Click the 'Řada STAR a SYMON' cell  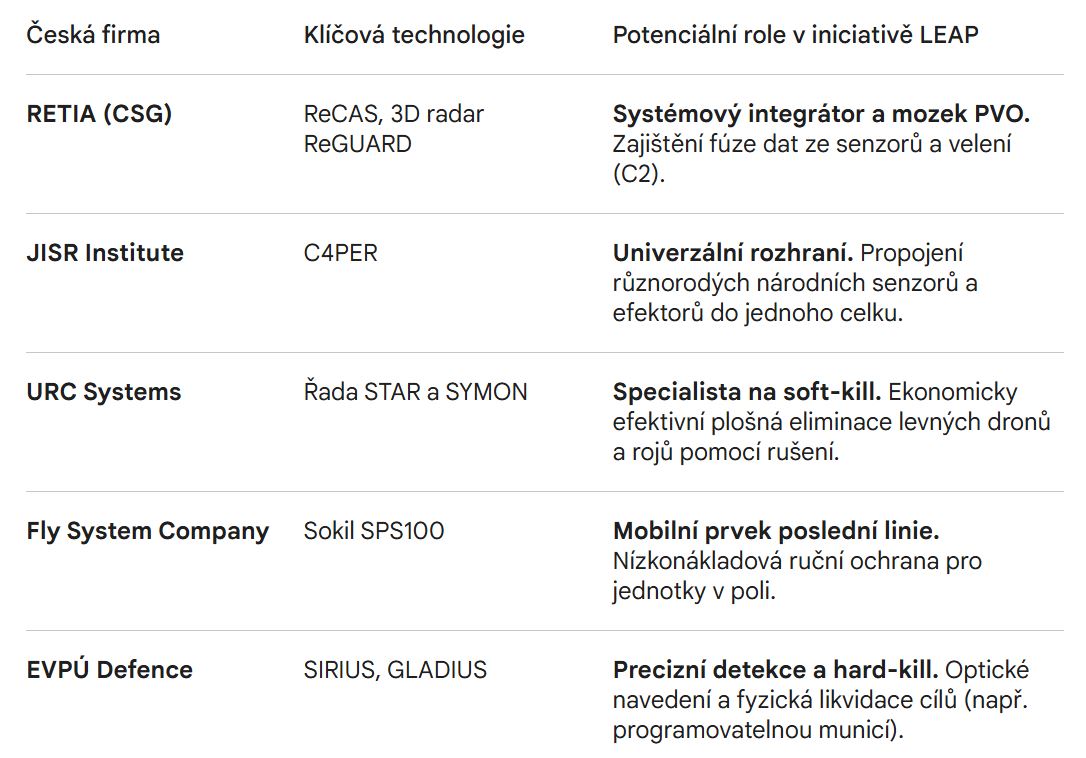[415, 392]
